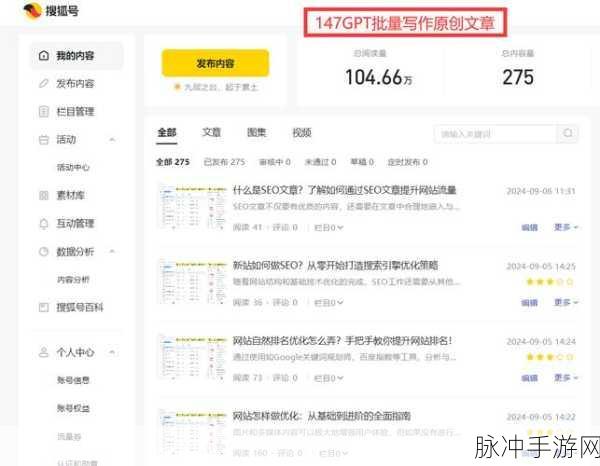This screenshot has width=600, height=466.
Task: Open 栏目 dropdown for 新站如何做SEO article
Action: pos(328,303)
